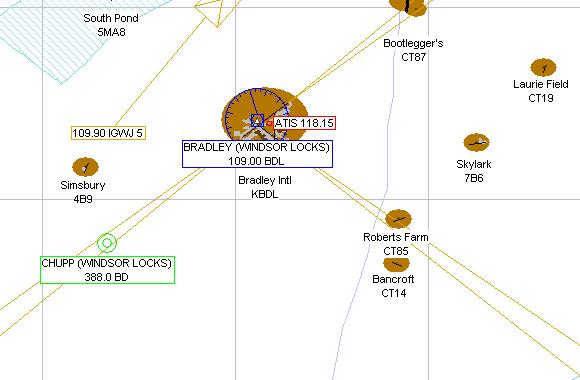Click the Laurie Field CT19 airport icon
The image size is (580, 380).
pyautogui.click(x=543, y=68)
